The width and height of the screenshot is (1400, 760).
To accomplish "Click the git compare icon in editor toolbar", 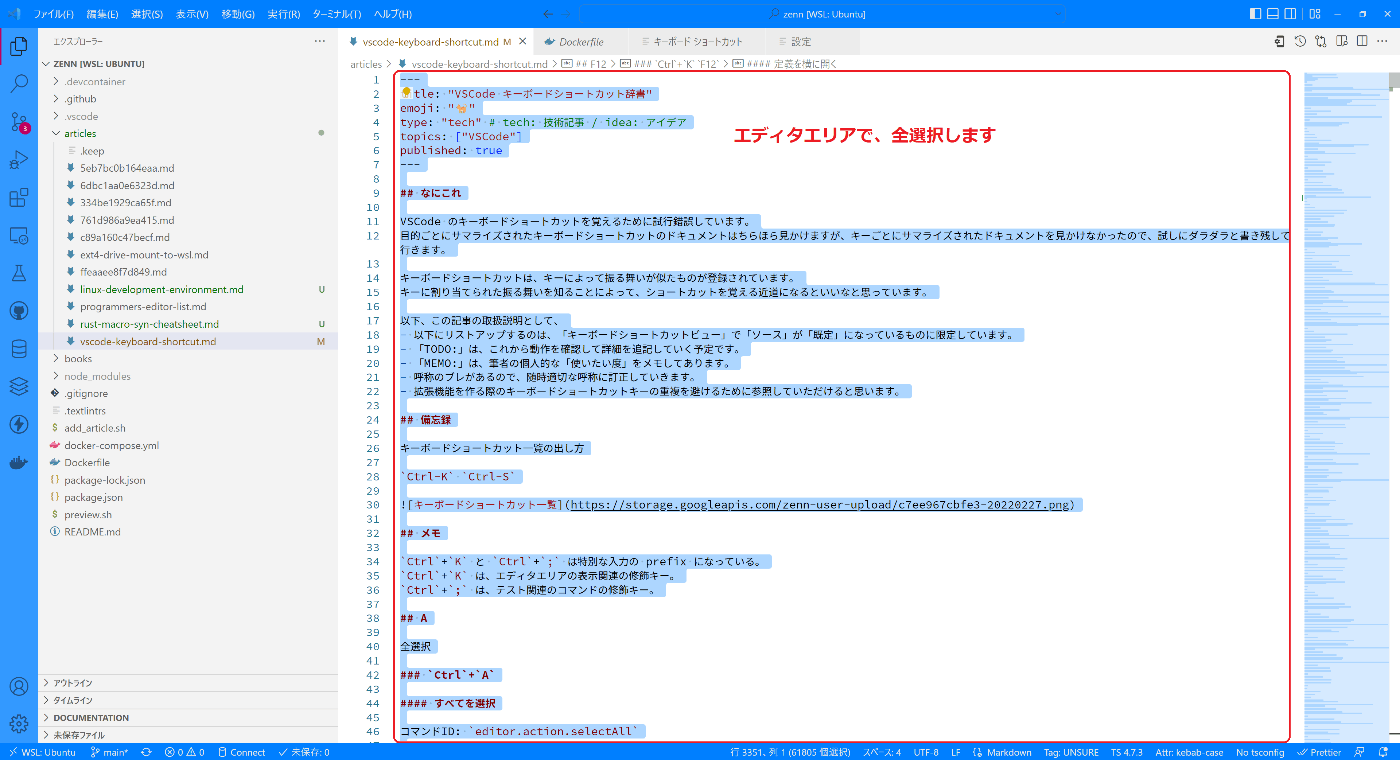I will pos(1321,41).
